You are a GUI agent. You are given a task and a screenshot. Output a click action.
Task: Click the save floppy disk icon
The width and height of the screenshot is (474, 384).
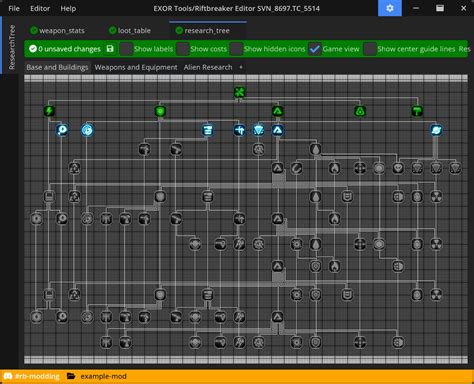tap(110, 49)
